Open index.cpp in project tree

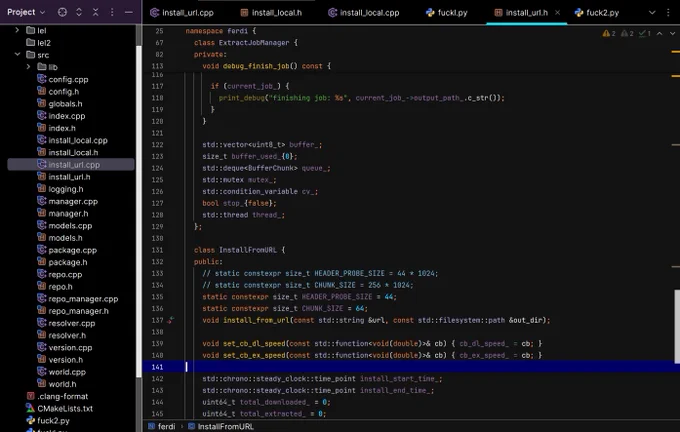(61, 116)
